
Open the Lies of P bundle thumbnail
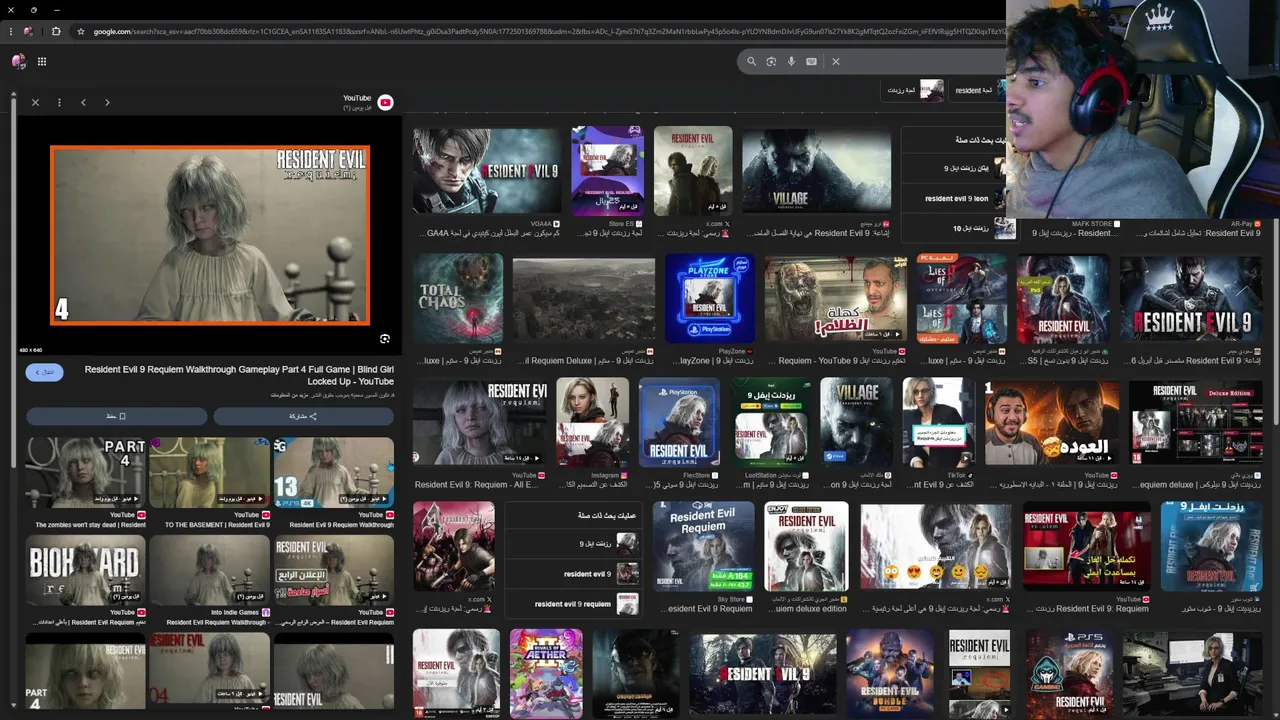tap(961, 298)
